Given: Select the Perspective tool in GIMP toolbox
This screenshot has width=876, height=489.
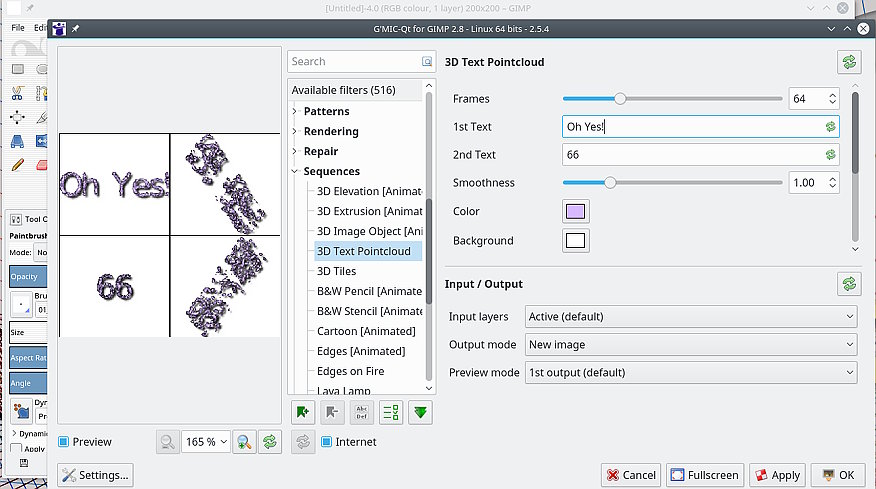Looking at the screenshot, I should coord(17,141).
